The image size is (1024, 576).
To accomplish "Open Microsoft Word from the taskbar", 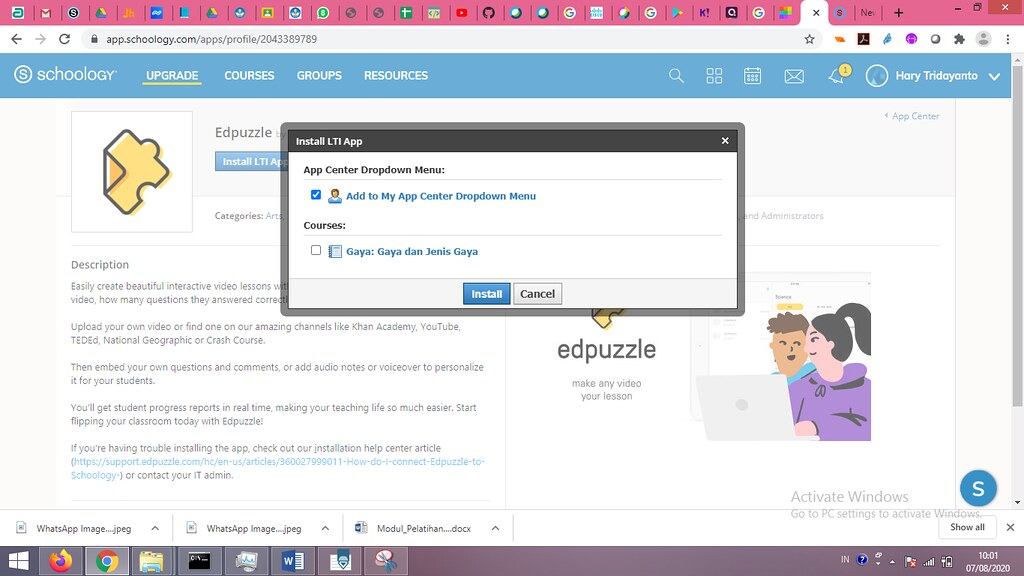I will pyautogui.click(x=293, y=561).
